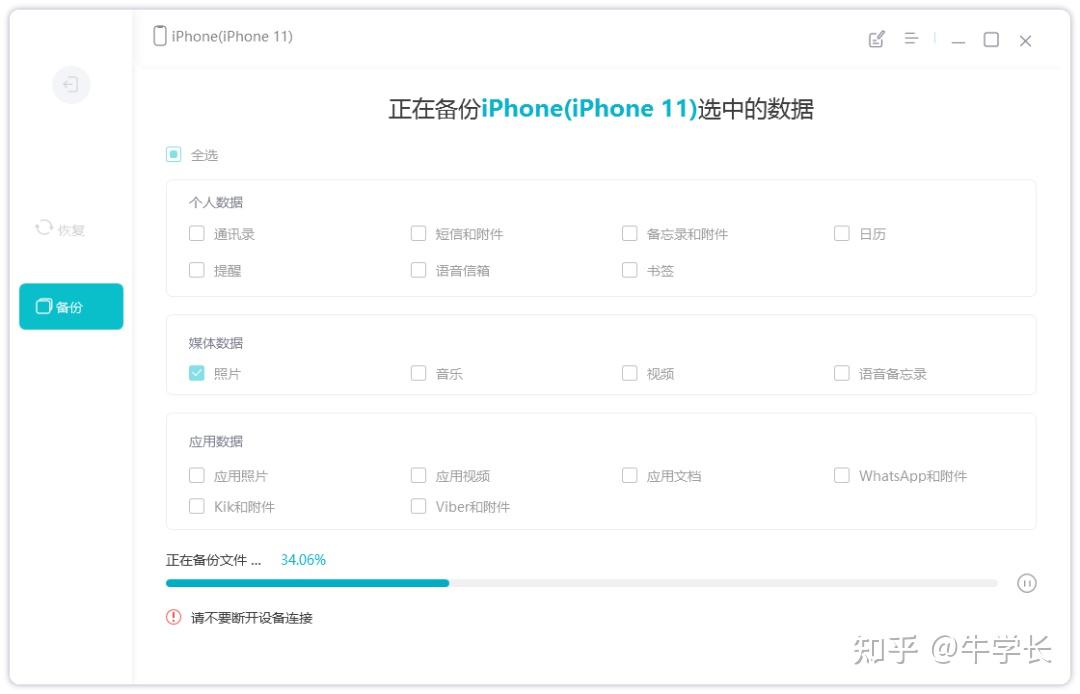Screen dimensions: 1080x694
Task: Click the iPhone device icon in the title bar
Action: [160, 36]
